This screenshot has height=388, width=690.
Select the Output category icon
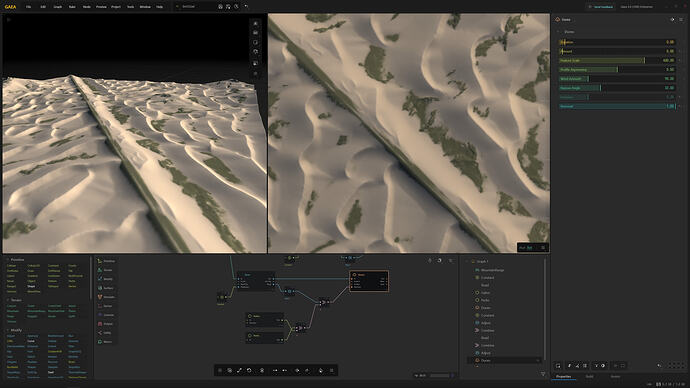pos(100,324)
